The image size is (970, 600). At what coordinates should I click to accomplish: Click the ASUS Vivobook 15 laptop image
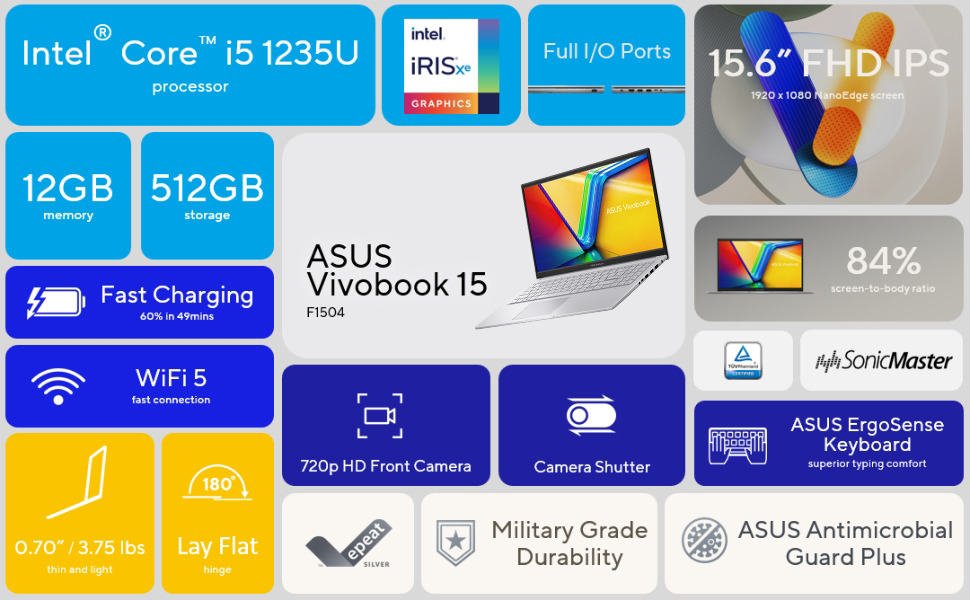tap(572, 238)
